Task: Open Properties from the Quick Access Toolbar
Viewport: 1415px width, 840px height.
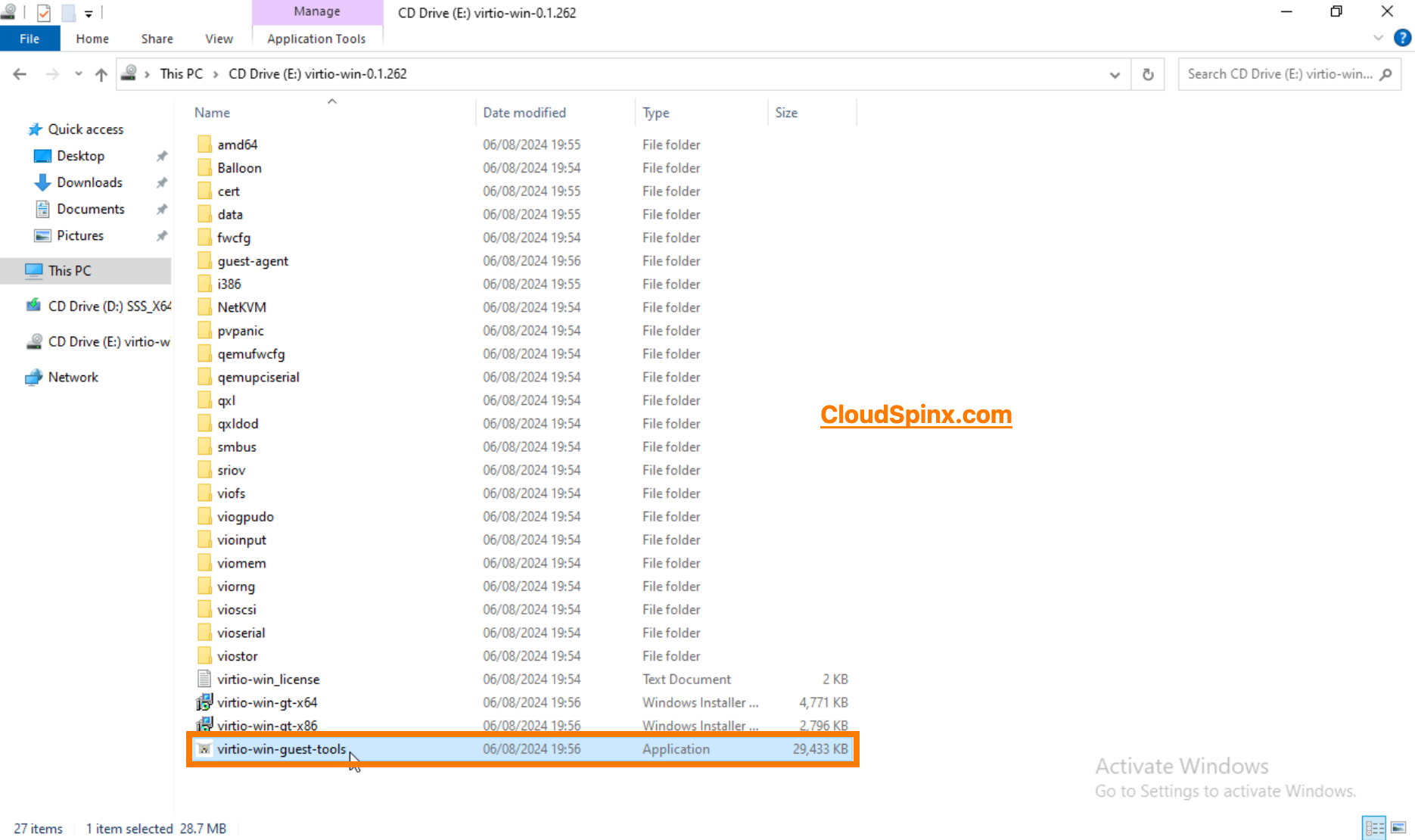Action: click(43, 12)
